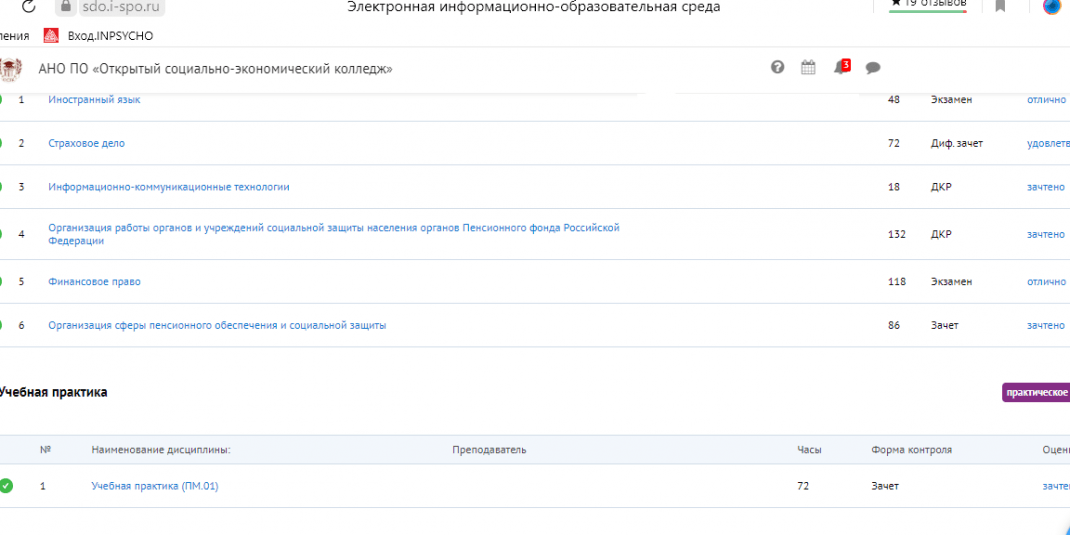Open the help question mark icon
Viewport: 1070px width, 535px height.
click(777, 67)
